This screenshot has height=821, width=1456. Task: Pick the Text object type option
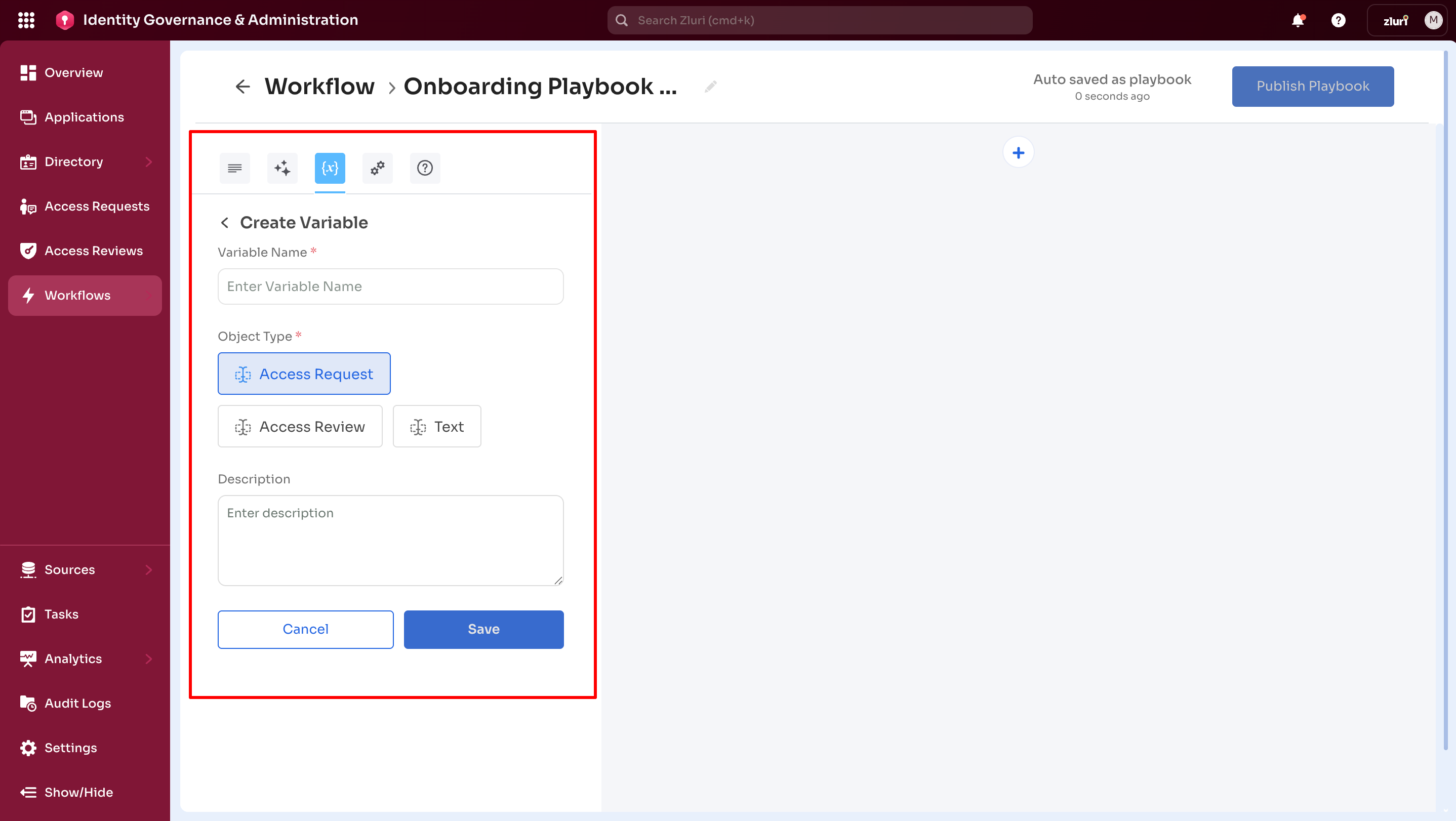tap(436, 426)
